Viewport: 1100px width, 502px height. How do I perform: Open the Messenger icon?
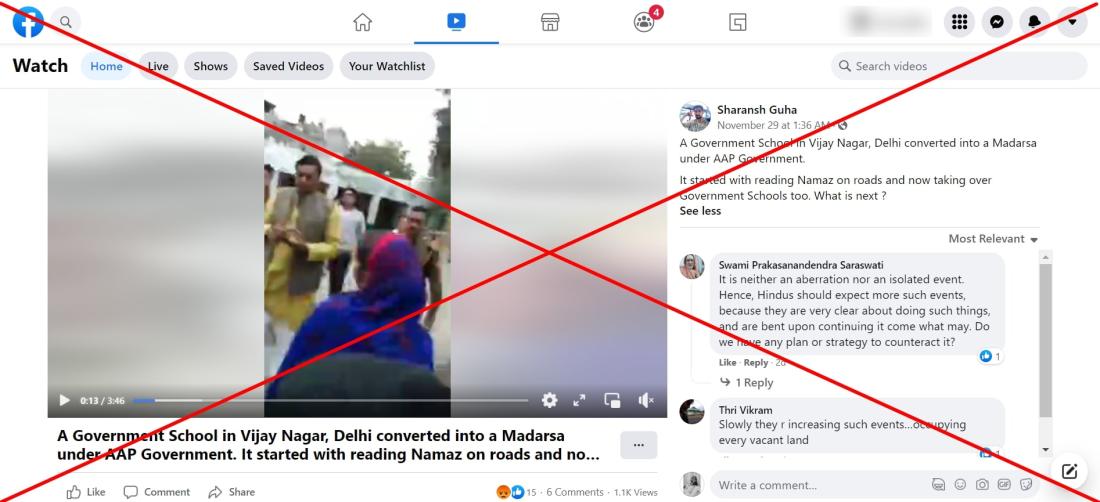(996, 22)
